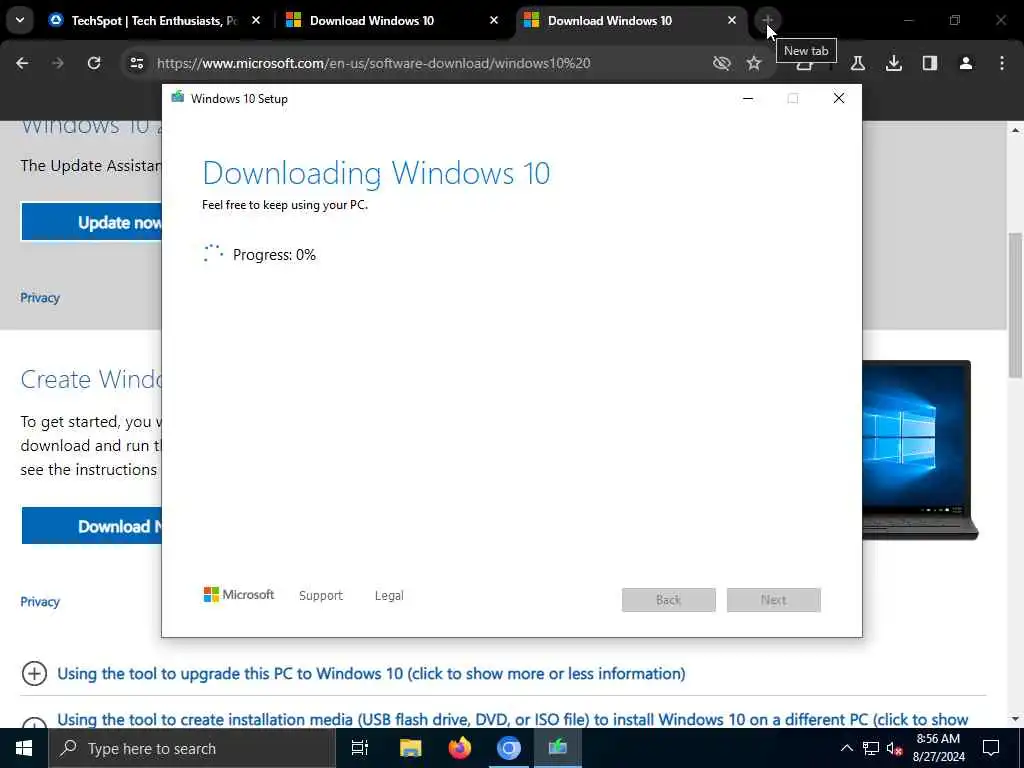Click the Microsoft logo in setup dialog

[x=239, y=594]
